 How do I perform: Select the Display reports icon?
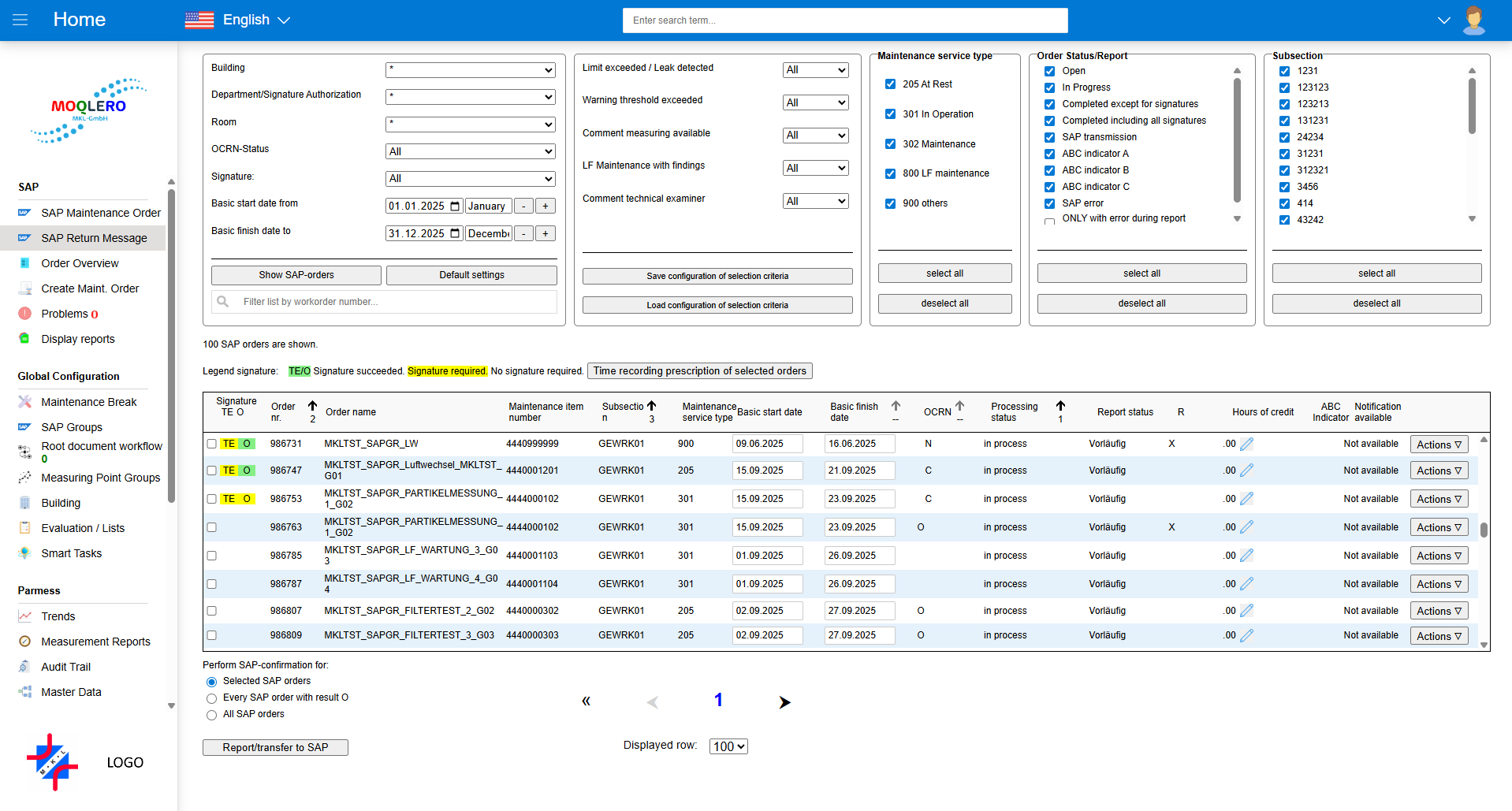point(24,339)
